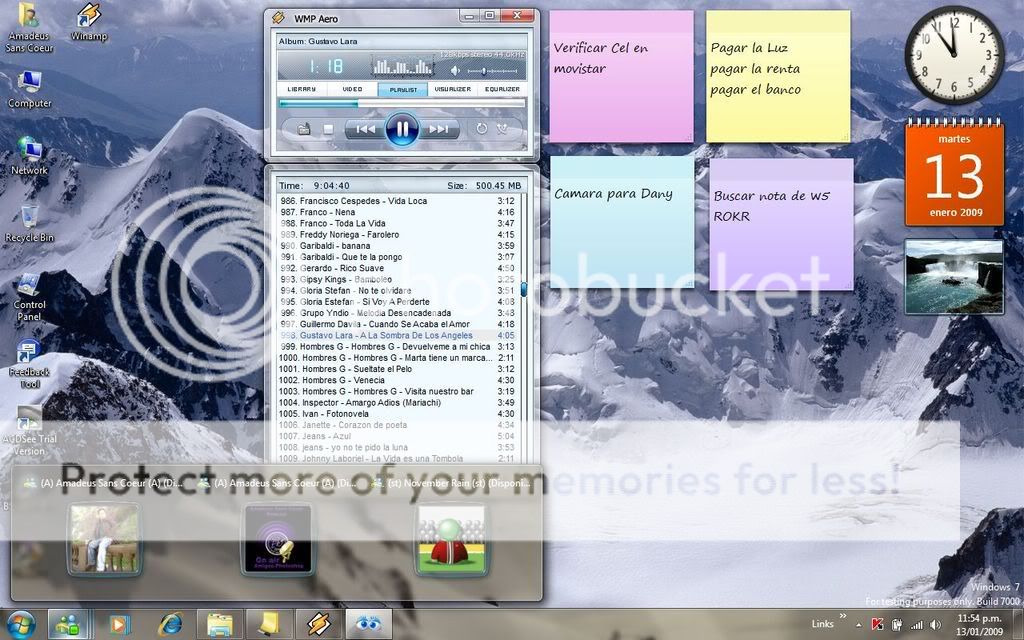Image resolution: width=1024 pixels, height=640 pixels.
Task: Stop playback with the stop button
Action: (328, 129)
